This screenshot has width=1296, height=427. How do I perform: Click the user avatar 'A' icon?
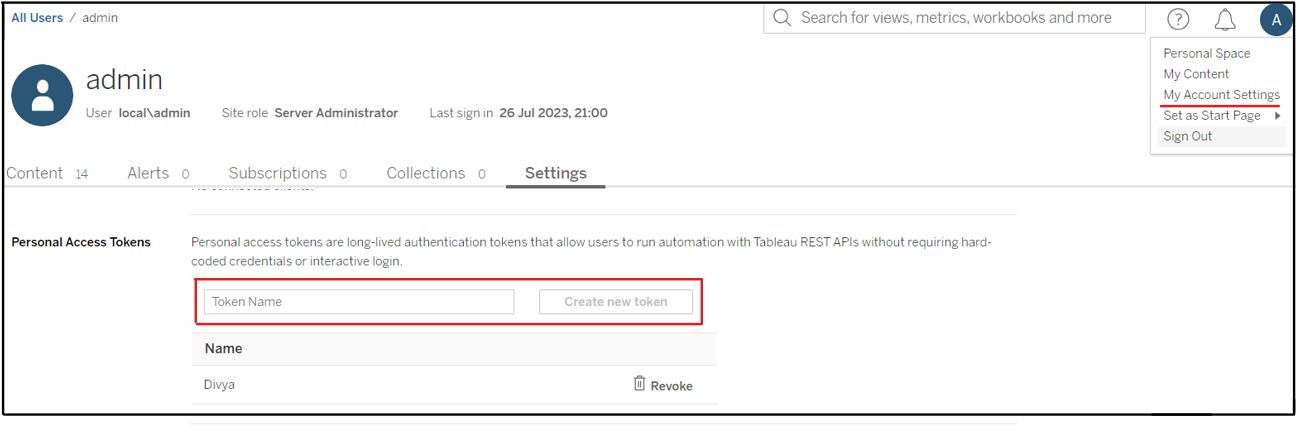[x=1276, y=19]
